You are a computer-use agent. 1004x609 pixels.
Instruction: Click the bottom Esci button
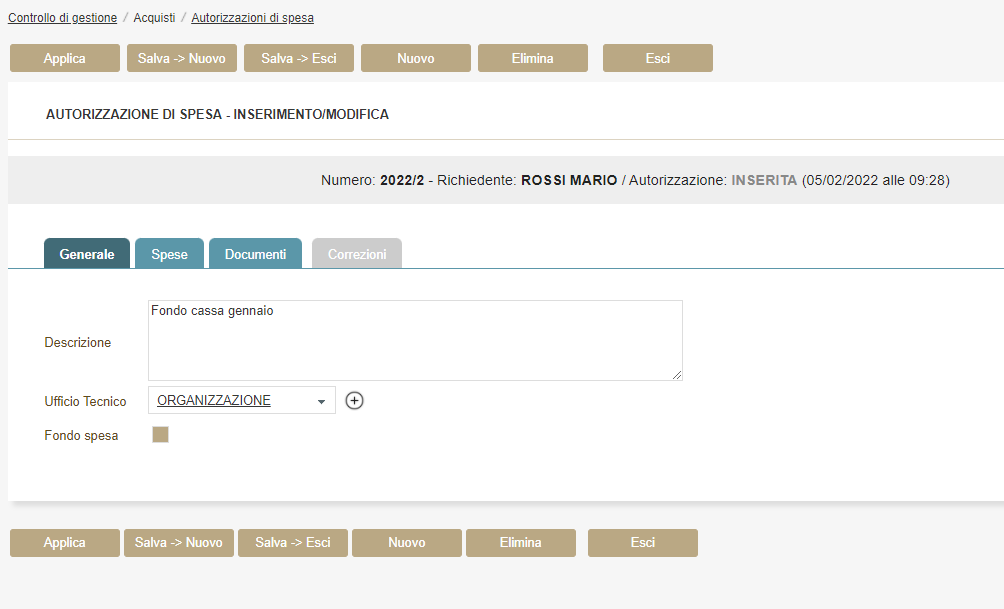pos(643,543)
